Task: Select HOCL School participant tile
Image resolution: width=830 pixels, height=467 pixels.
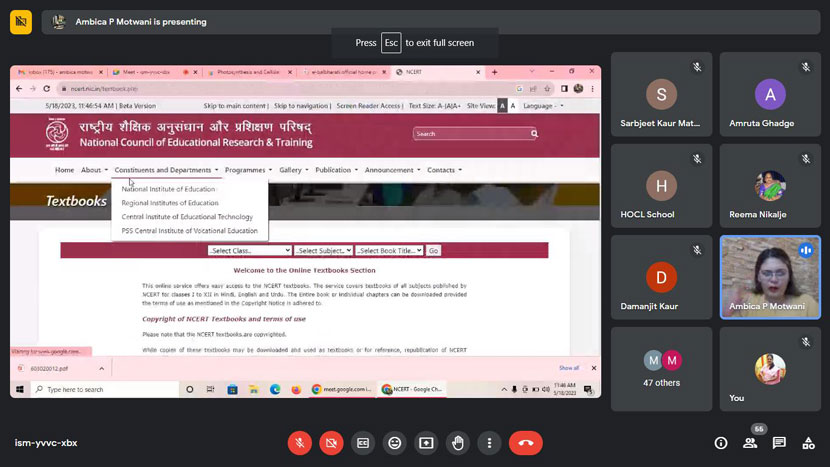Action: pos(661,186)
